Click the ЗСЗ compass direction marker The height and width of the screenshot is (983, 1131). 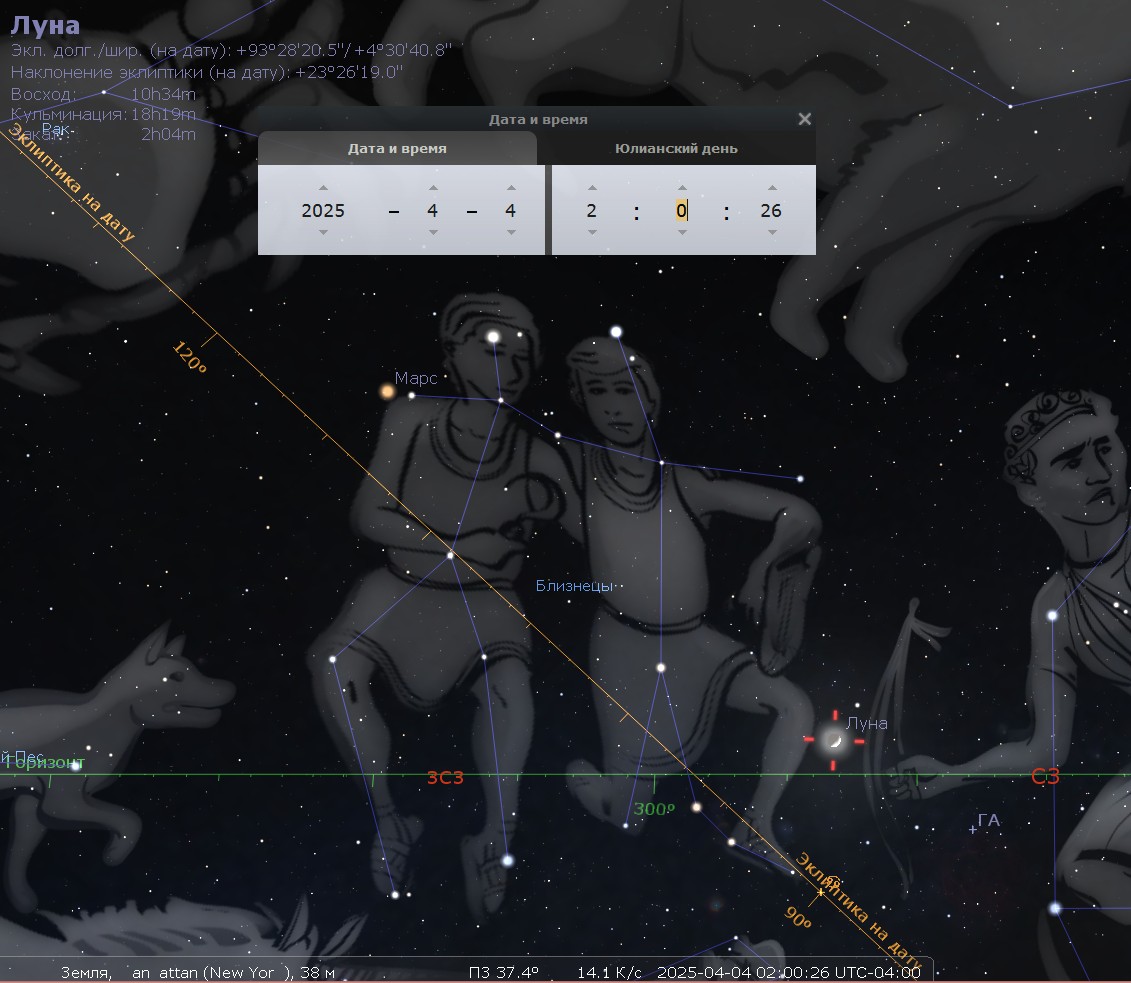(445, 777)
